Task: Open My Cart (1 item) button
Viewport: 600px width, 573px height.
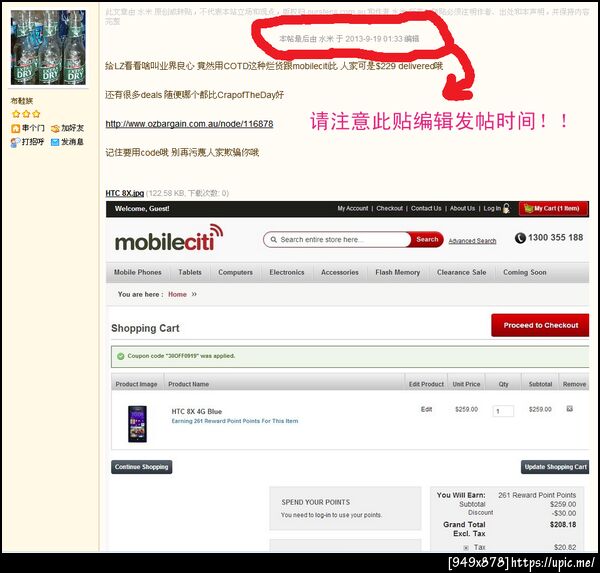Action: [553, 209]
